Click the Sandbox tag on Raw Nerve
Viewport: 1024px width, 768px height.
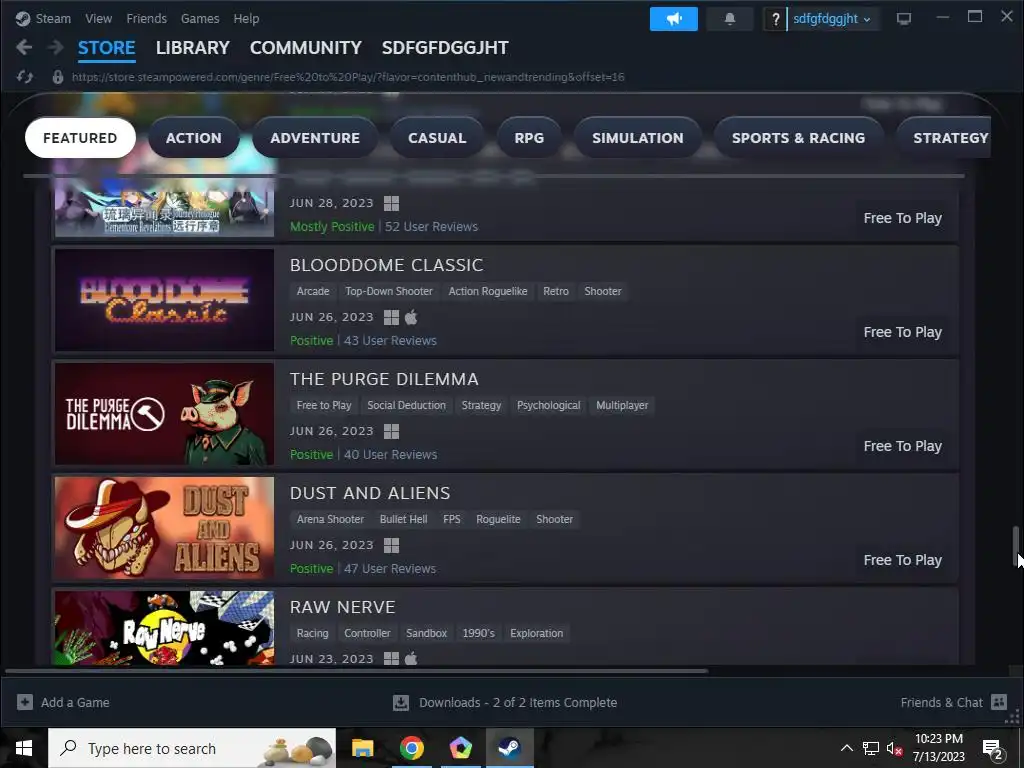[x=426, y=633]
